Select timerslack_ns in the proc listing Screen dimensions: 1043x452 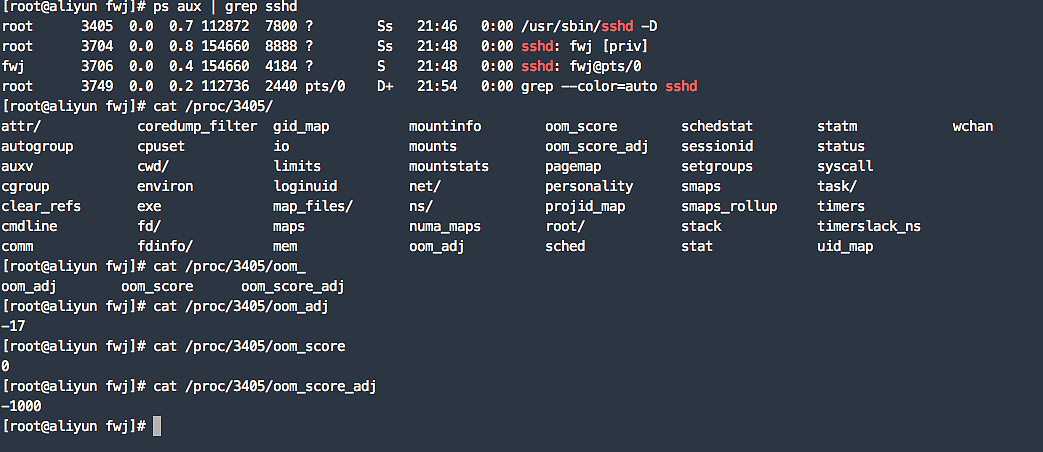(x=868, y=226)
